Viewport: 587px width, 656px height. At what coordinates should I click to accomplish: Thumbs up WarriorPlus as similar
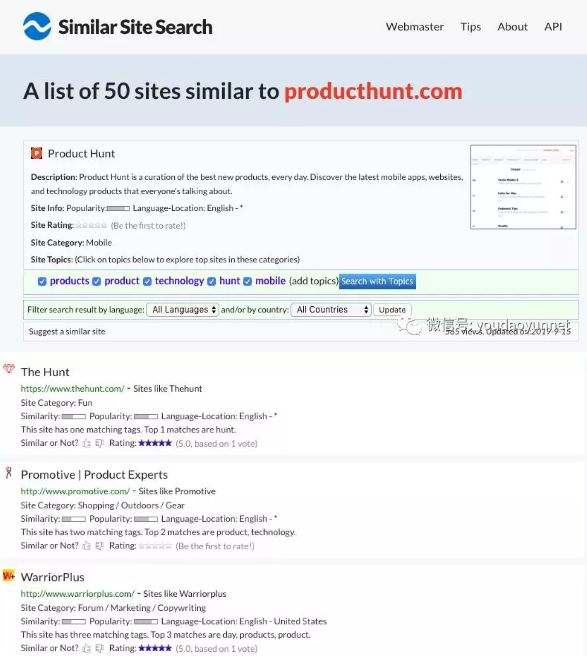(87, 648)
